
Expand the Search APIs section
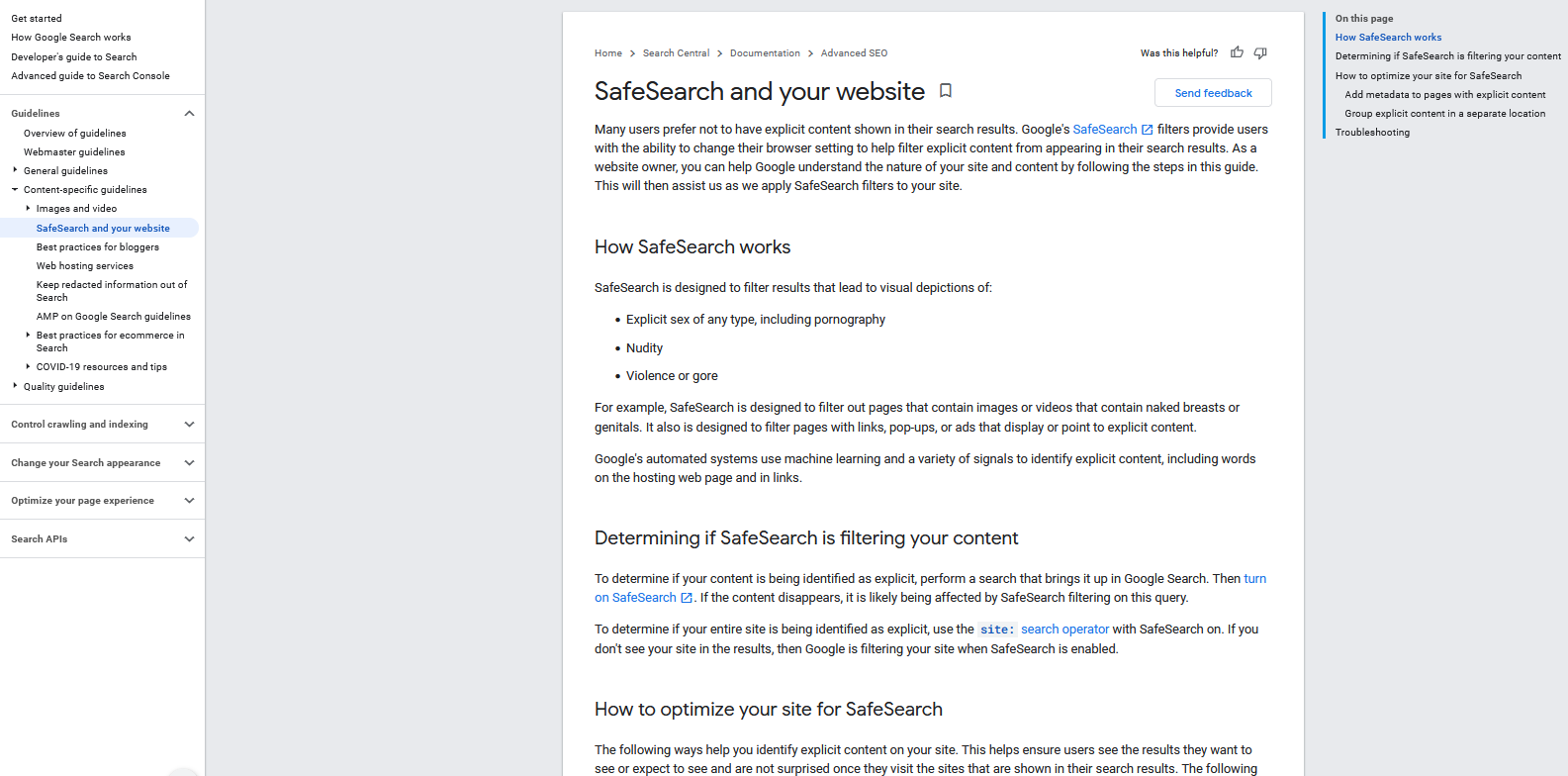[189, 539]
